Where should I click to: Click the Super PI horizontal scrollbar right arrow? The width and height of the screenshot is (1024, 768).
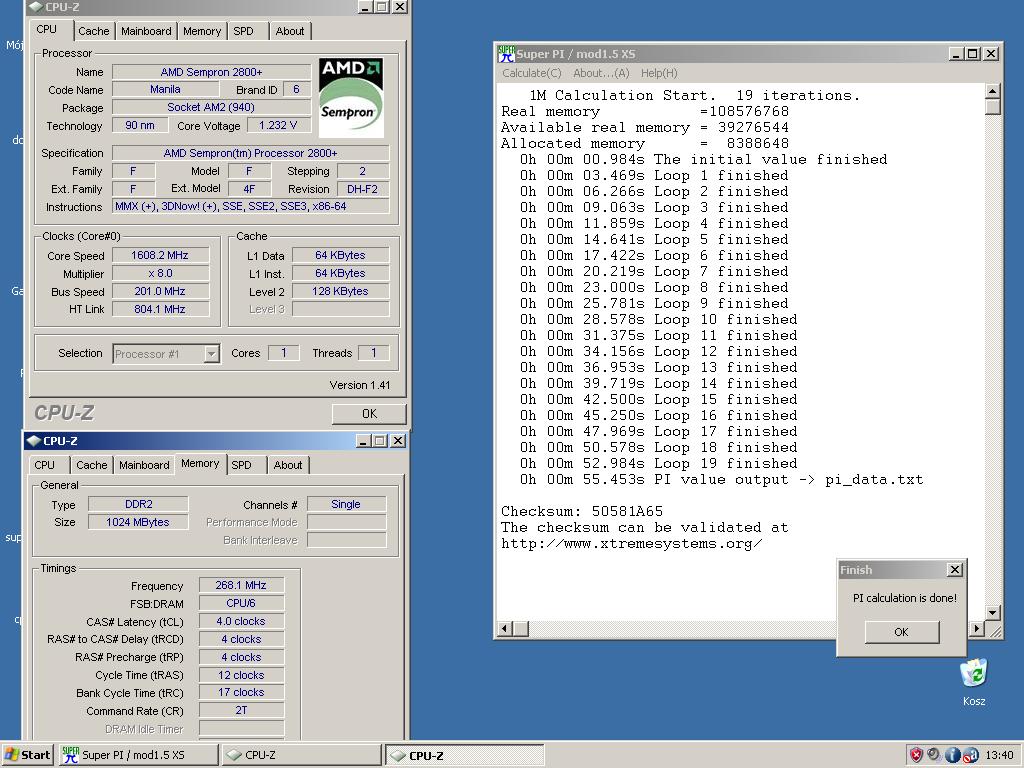[977, 629]
